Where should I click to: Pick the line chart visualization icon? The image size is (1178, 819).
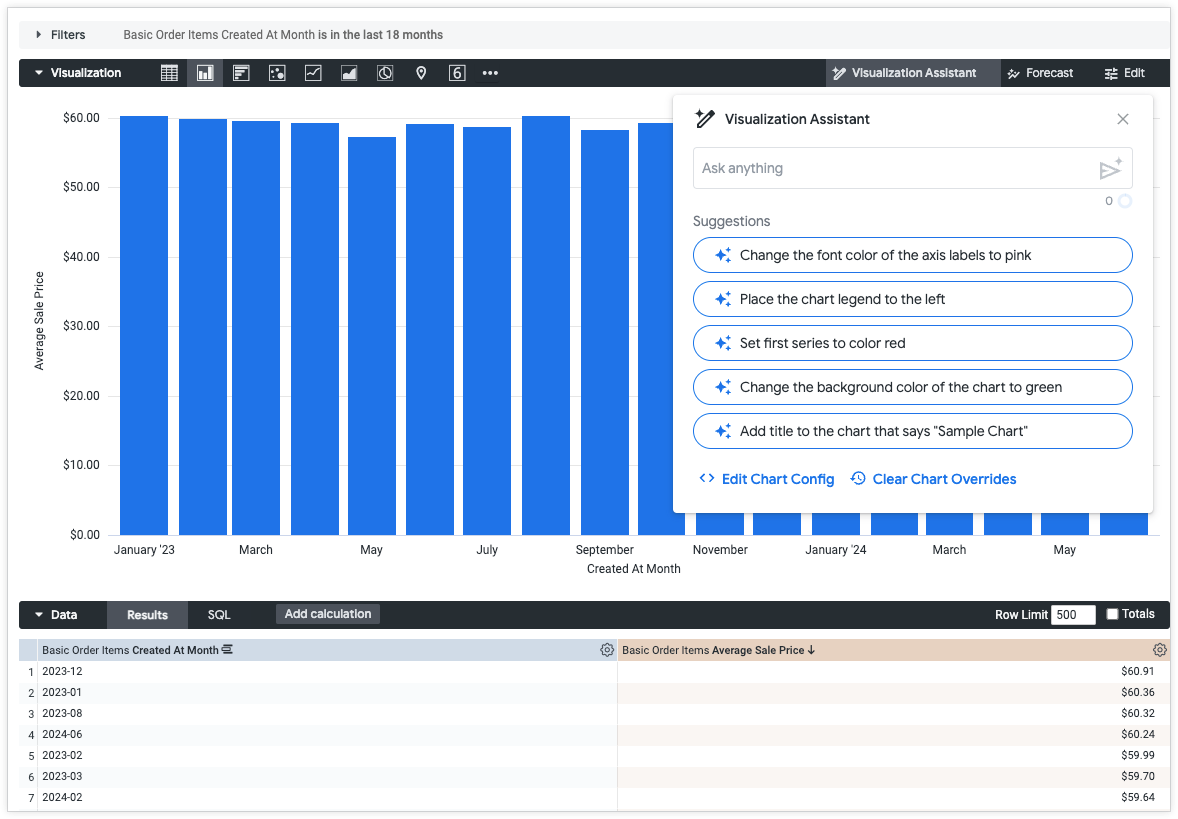tap(313, 73)
